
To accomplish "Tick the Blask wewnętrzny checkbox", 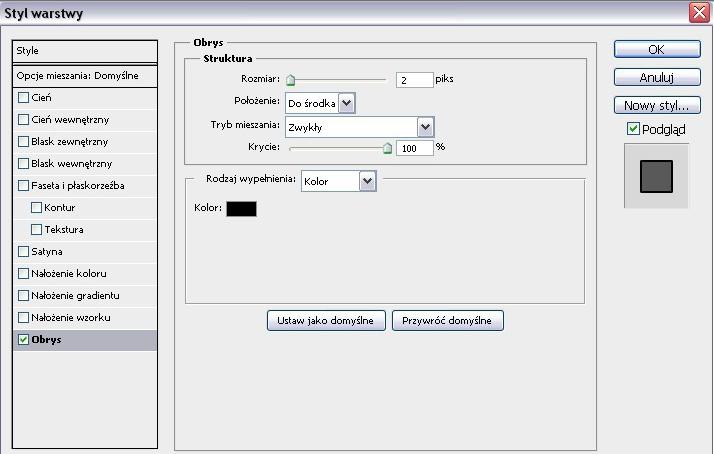I will 23,163.
